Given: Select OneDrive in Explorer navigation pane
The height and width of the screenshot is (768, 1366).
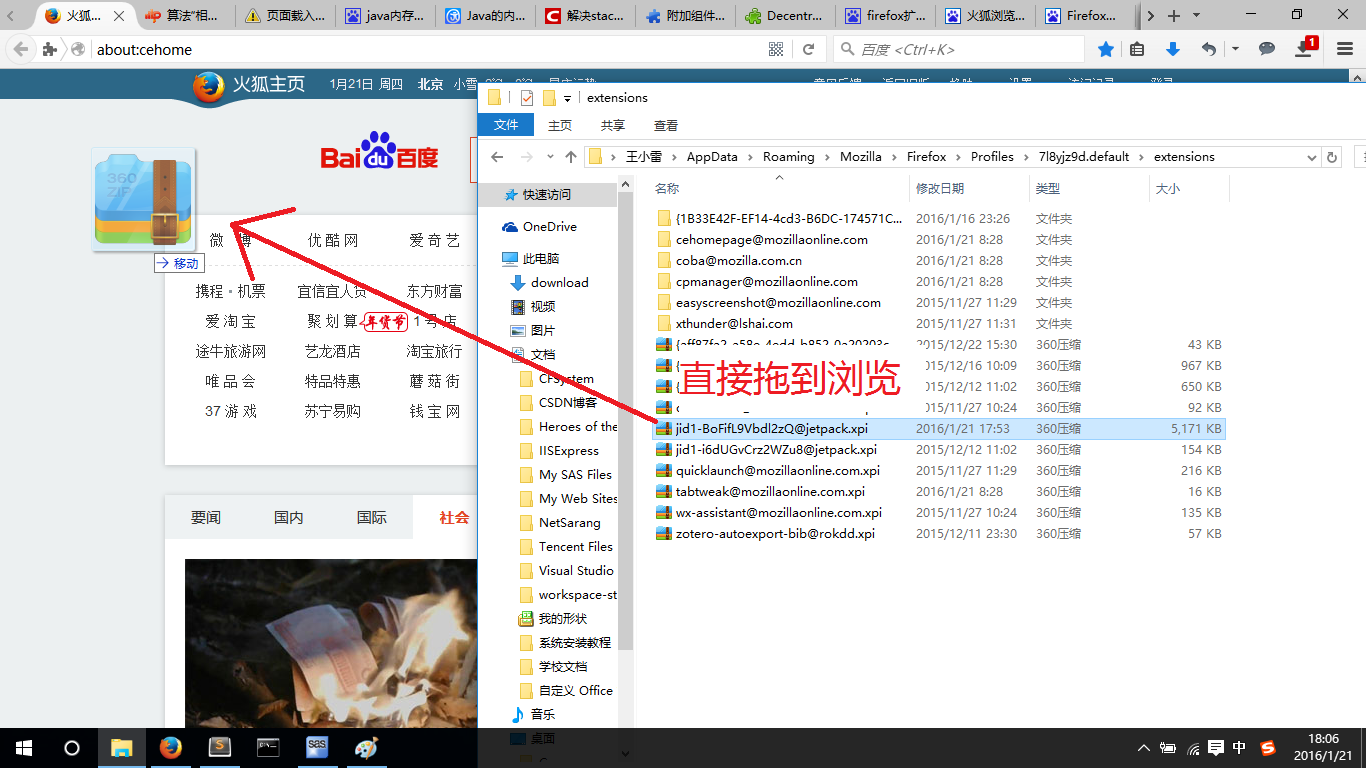Looking at the screenshot, I should pyautogui.click(x=549, y=227).
